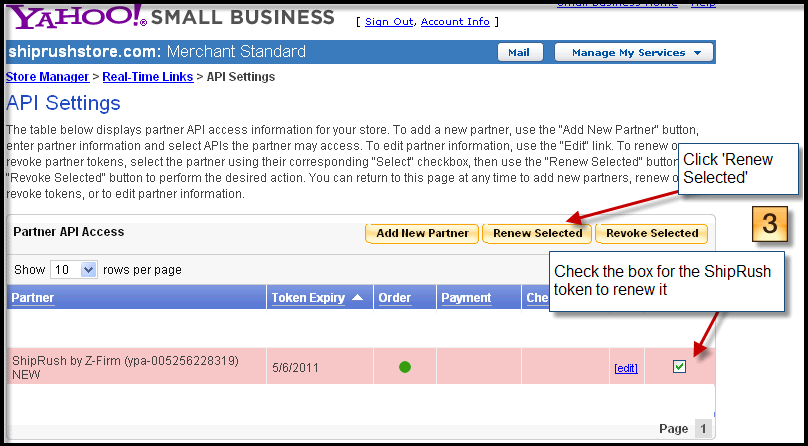Open Mail from the header bar
Viewport: 808px width, 446px height.
[x=520, y=52]
